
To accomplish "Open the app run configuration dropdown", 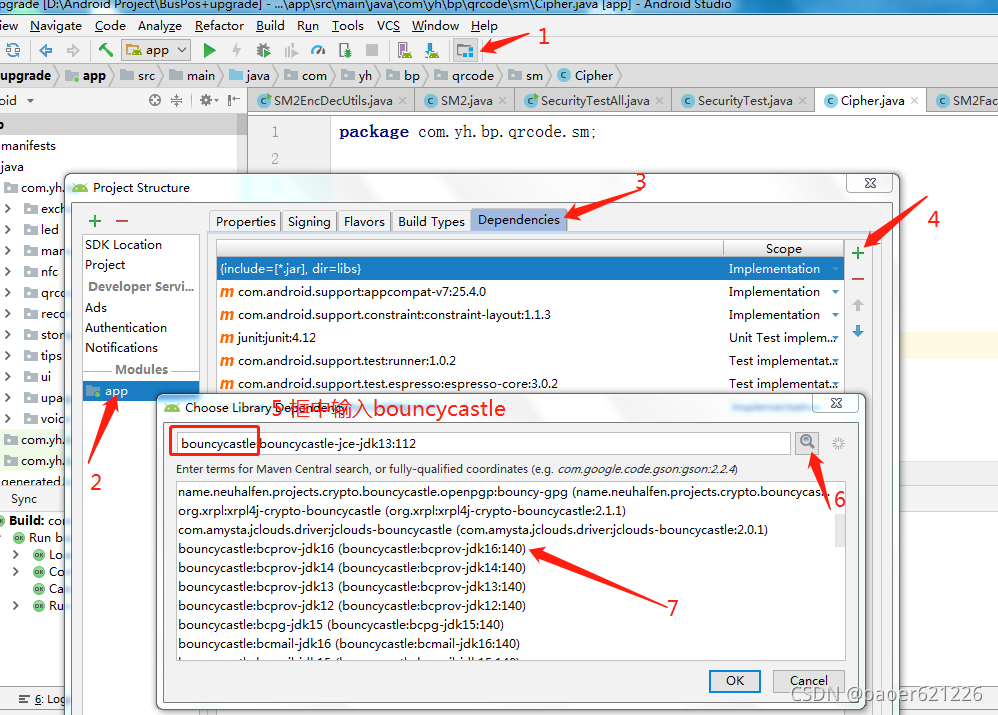I will [x=157, y=50].
